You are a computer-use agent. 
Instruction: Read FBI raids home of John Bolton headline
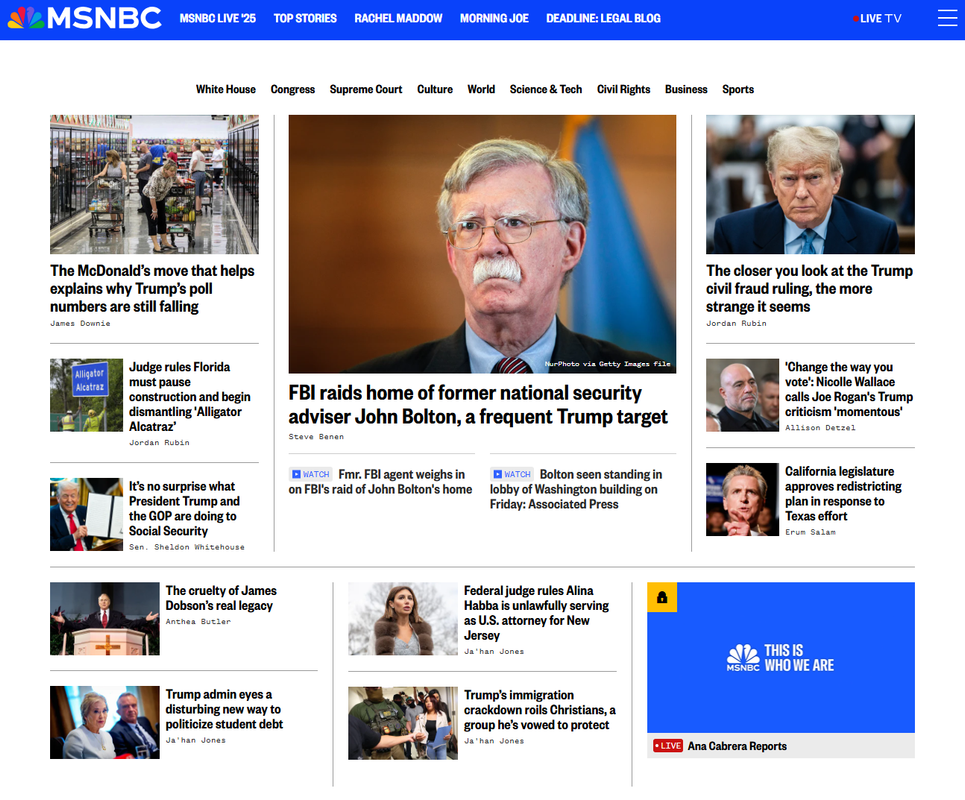tap(478, 405)
